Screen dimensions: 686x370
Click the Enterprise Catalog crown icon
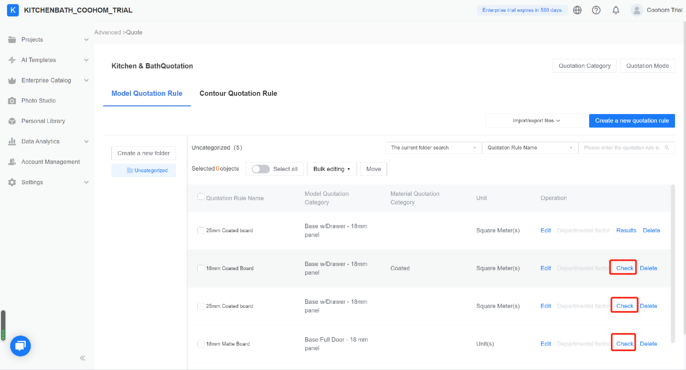[x=12, y=80]
